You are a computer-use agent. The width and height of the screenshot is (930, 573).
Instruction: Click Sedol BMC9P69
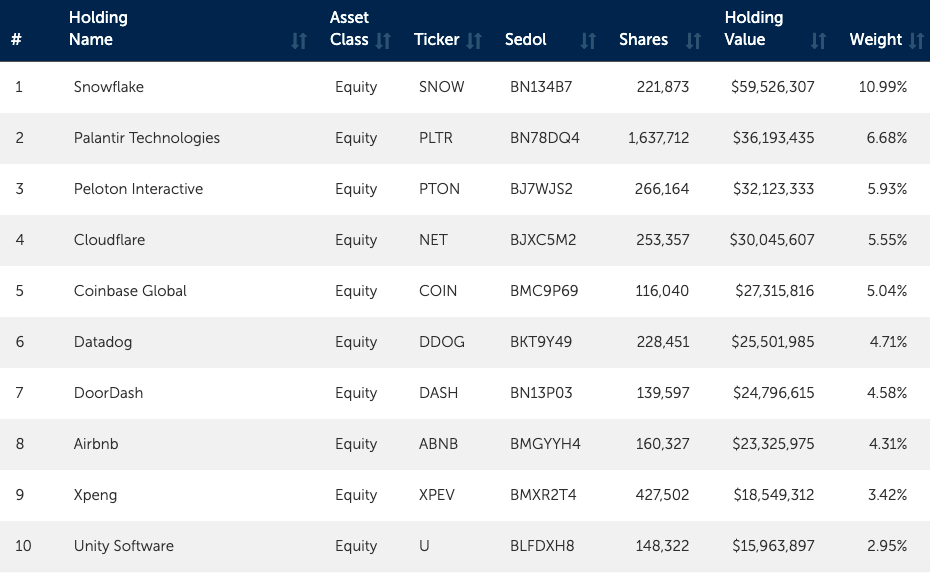point(544,291)
